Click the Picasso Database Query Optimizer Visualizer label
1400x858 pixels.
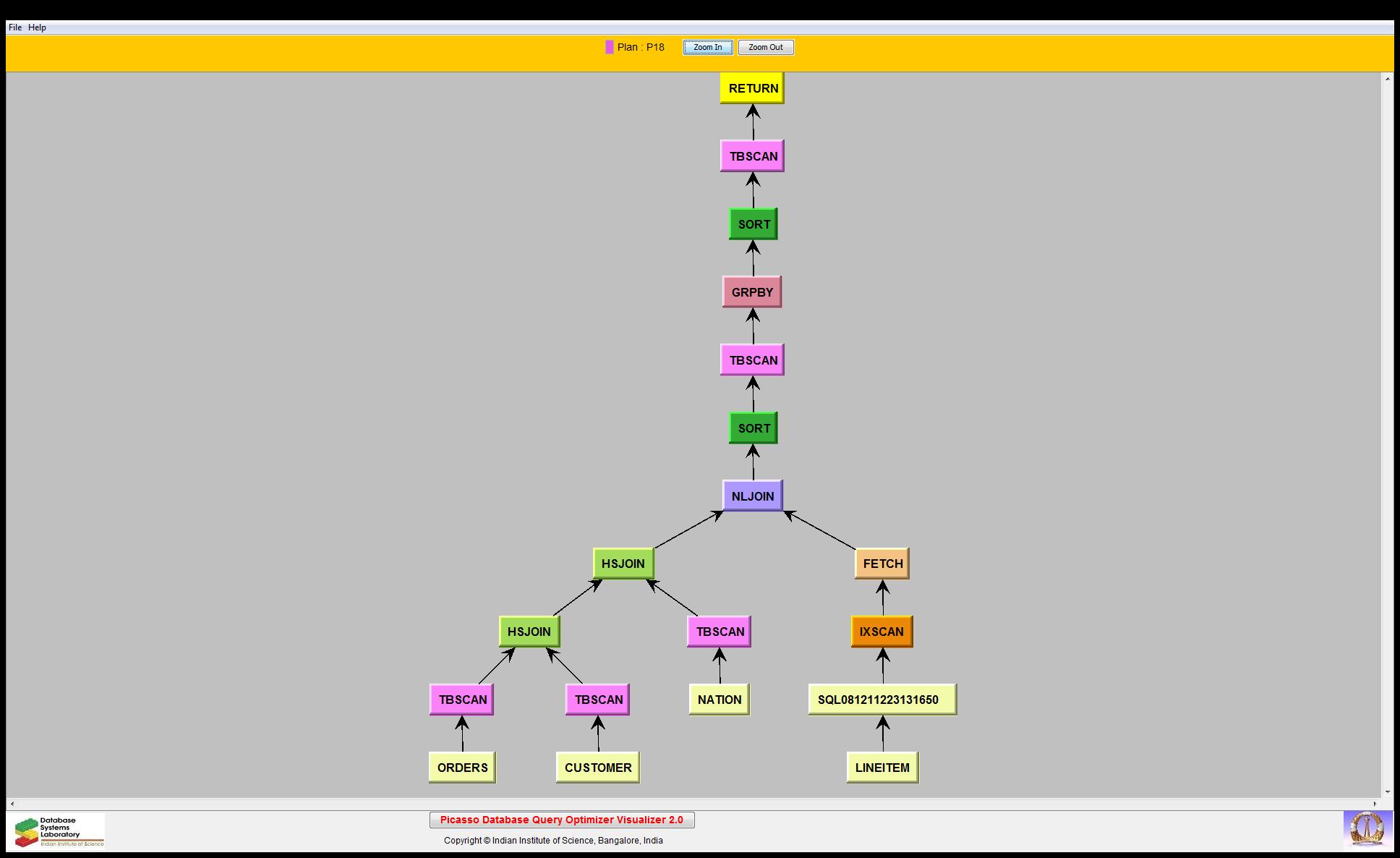[x=561, y=820]
